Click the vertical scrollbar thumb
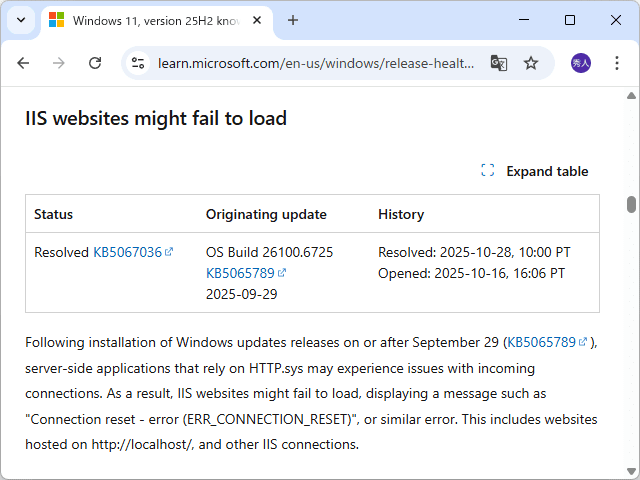The width and height of the screenshot is (640, 480). 631,204
